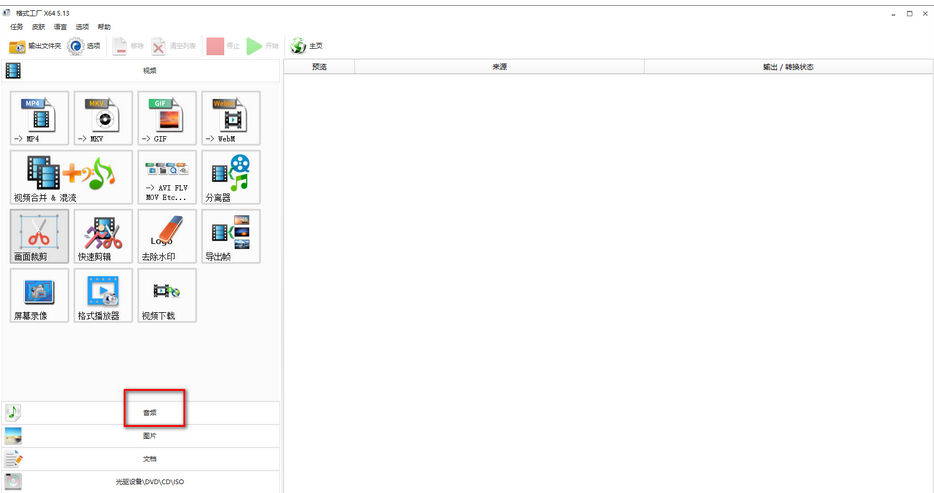Click the green 开始 start button

263,46
